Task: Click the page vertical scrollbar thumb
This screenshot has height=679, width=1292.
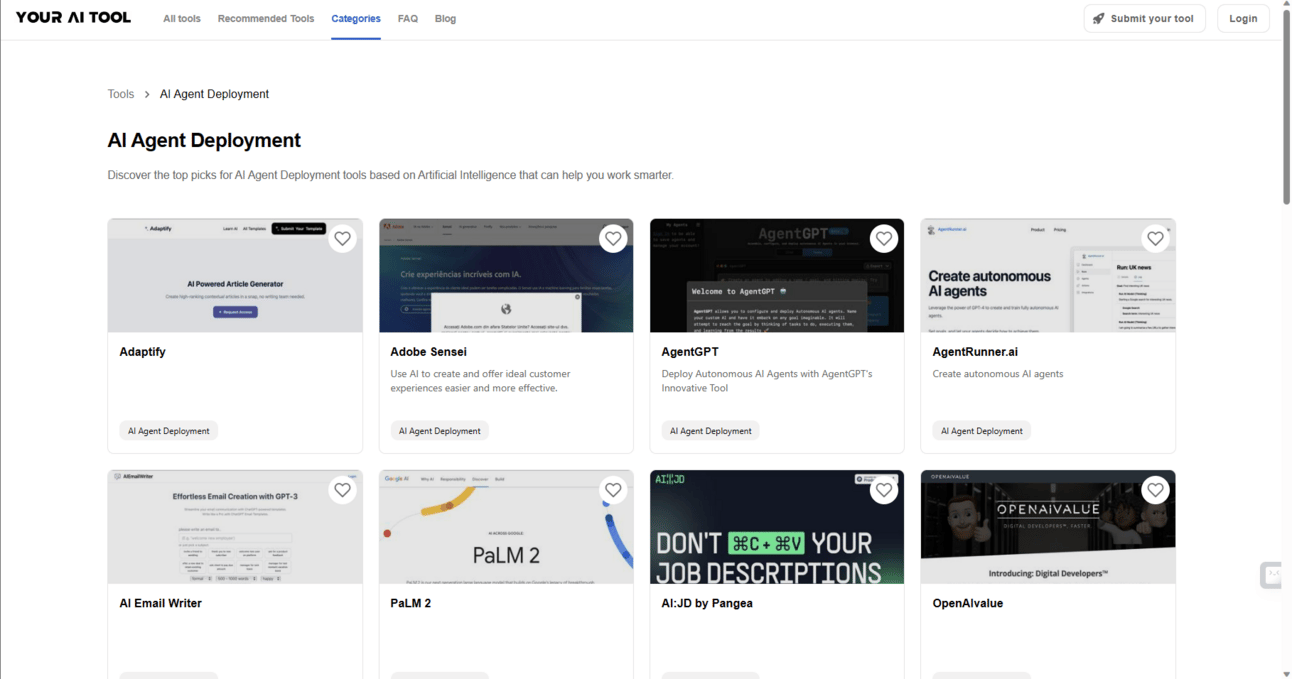Action: pyautogui.click(x=1286, y=108)
